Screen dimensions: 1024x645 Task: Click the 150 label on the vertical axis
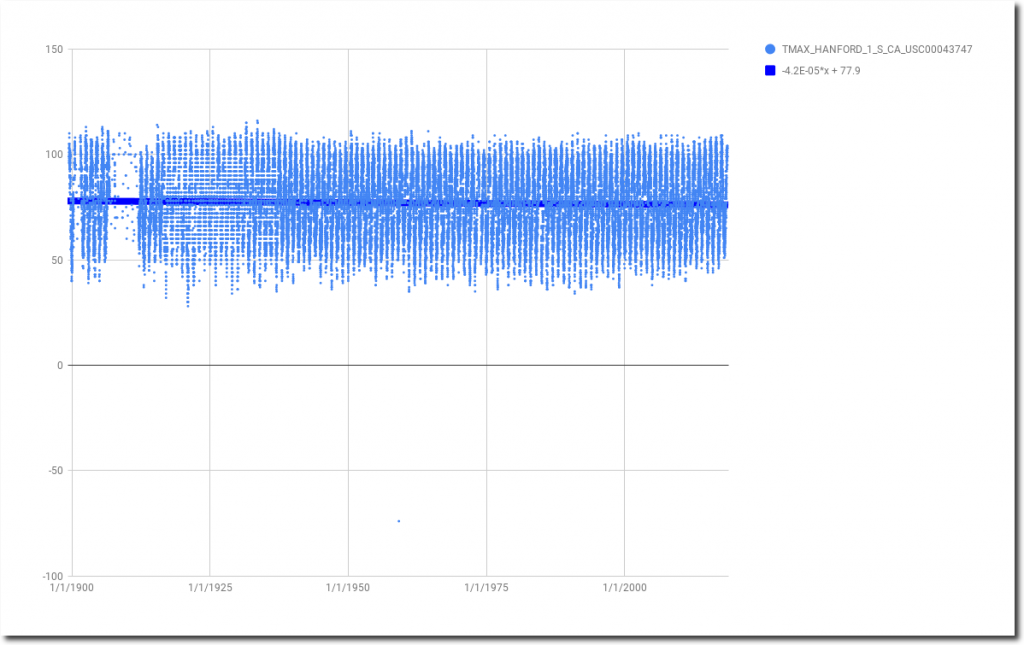53,49
